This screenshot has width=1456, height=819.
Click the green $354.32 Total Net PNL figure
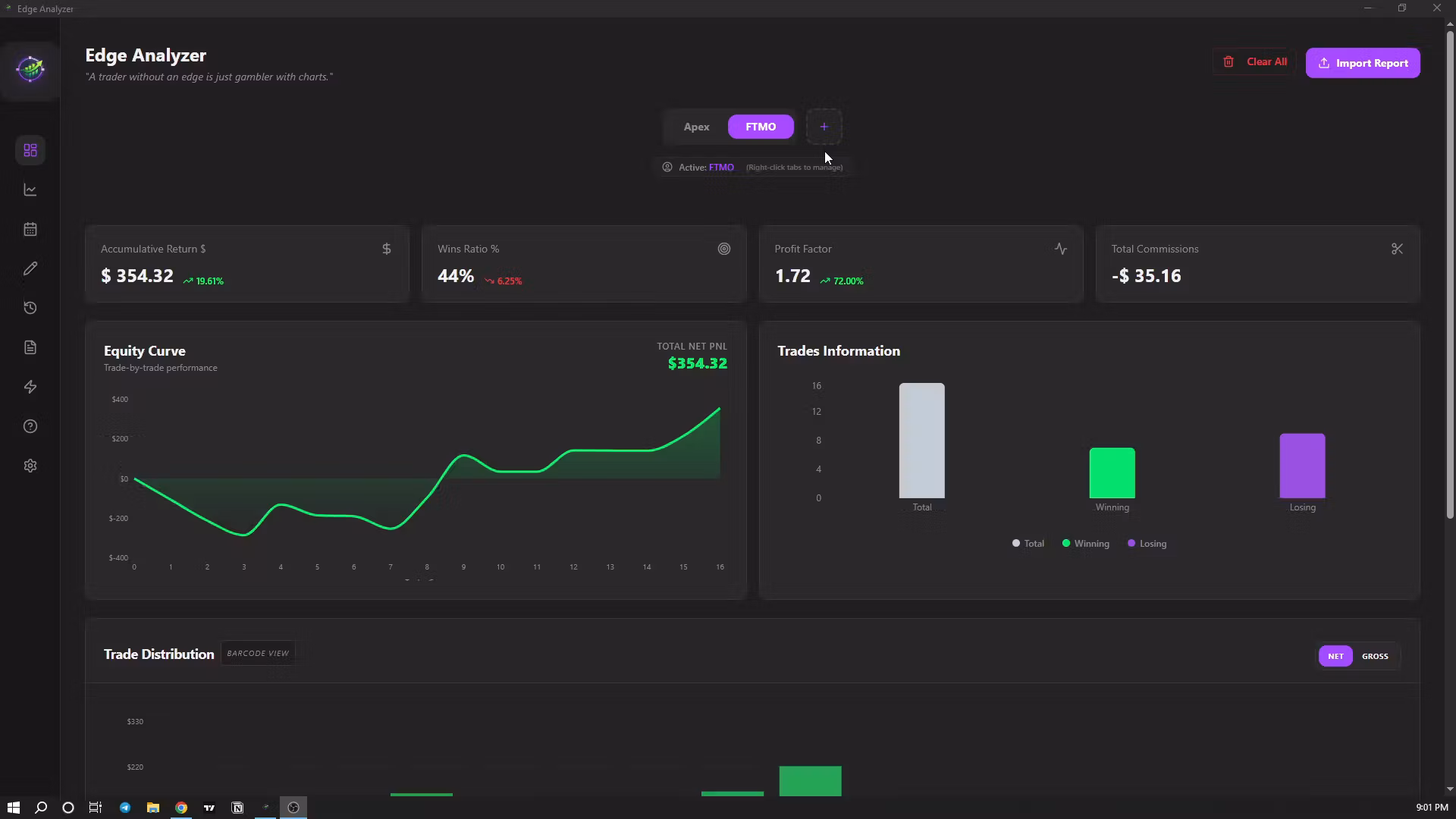[x=698, y=363]
